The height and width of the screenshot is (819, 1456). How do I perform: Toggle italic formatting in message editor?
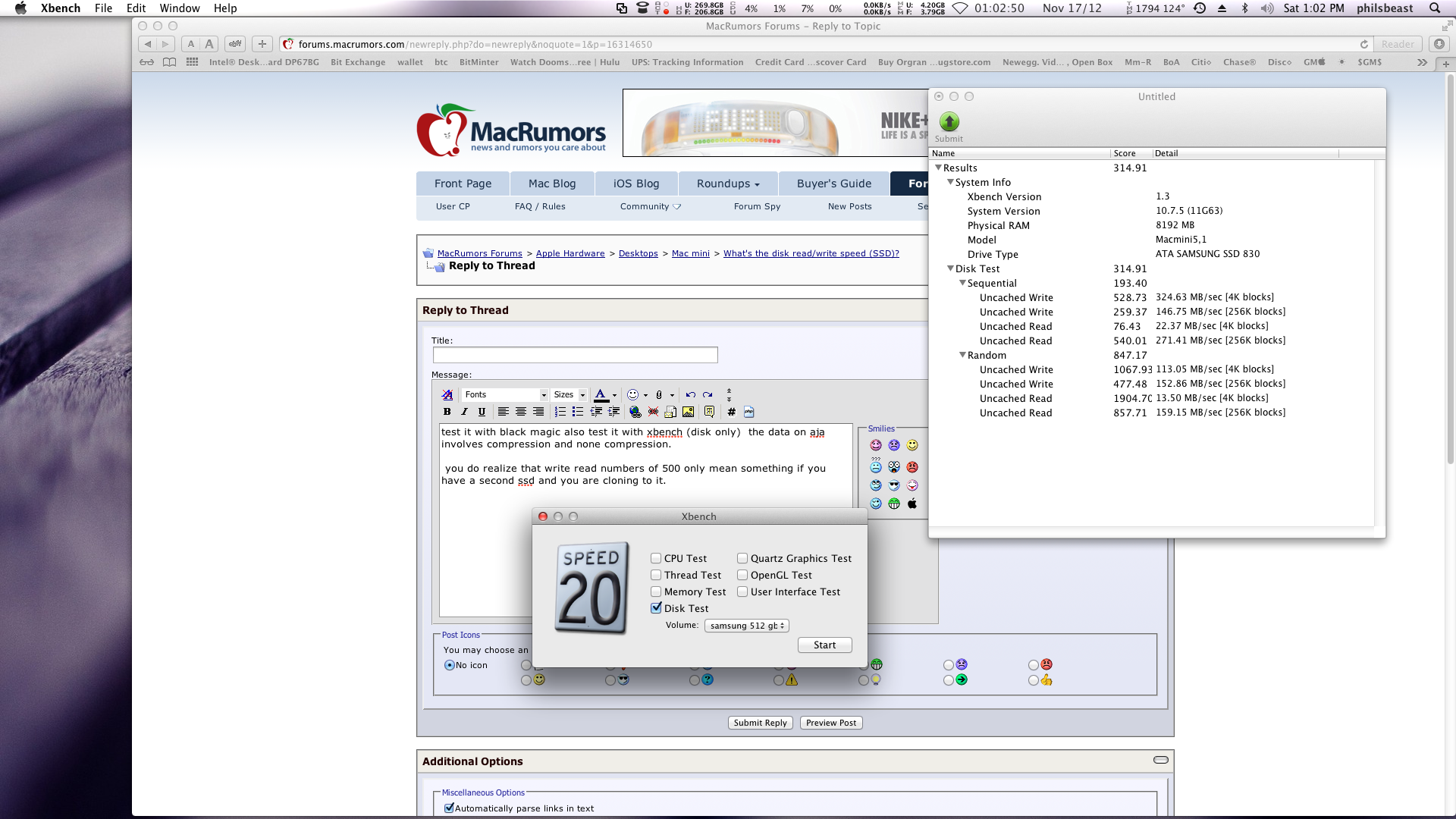464,412
